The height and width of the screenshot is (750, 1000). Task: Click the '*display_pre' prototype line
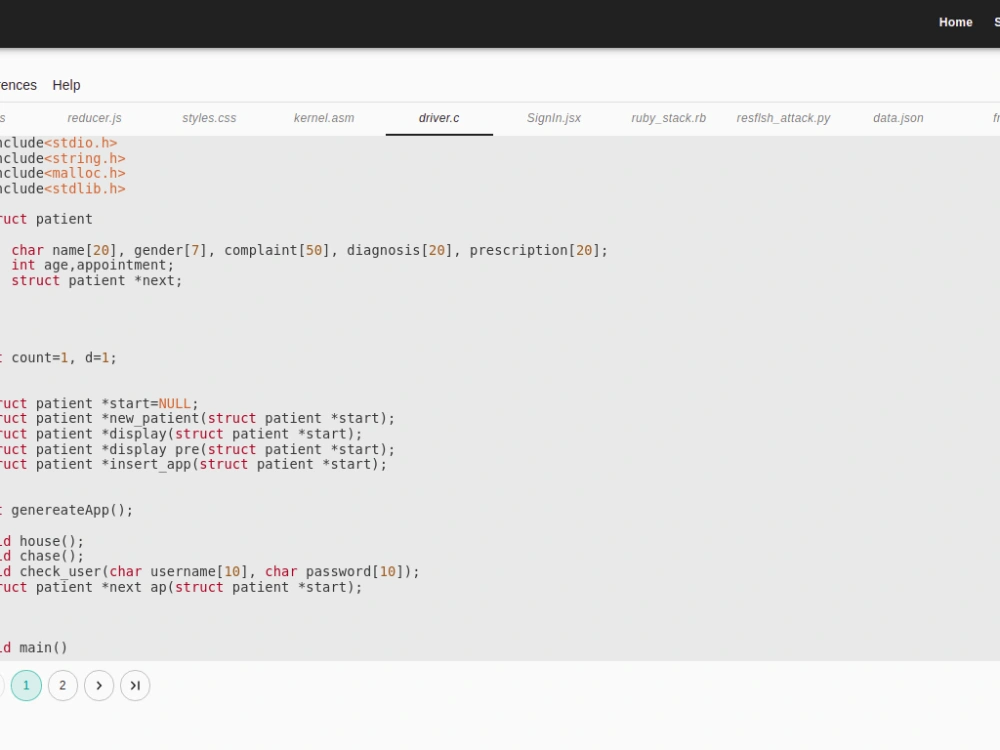[x=197, y=449]
